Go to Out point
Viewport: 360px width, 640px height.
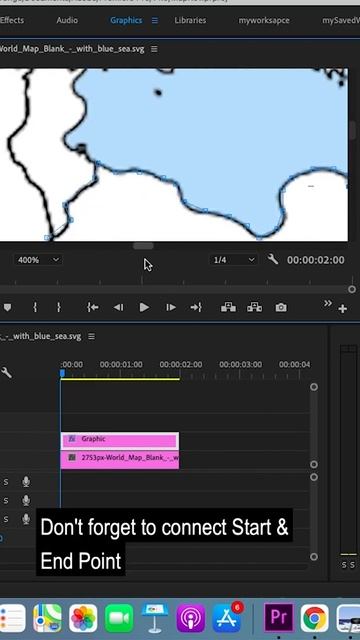[196, 307]
